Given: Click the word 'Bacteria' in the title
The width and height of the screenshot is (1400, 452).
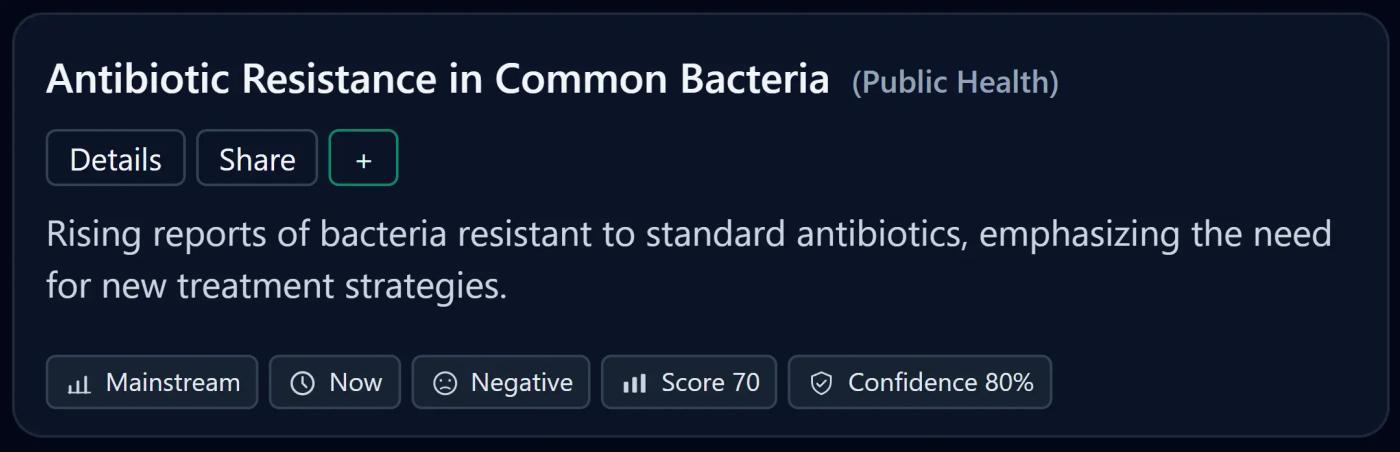Looking at the screenshot, I should pos(755,79).
